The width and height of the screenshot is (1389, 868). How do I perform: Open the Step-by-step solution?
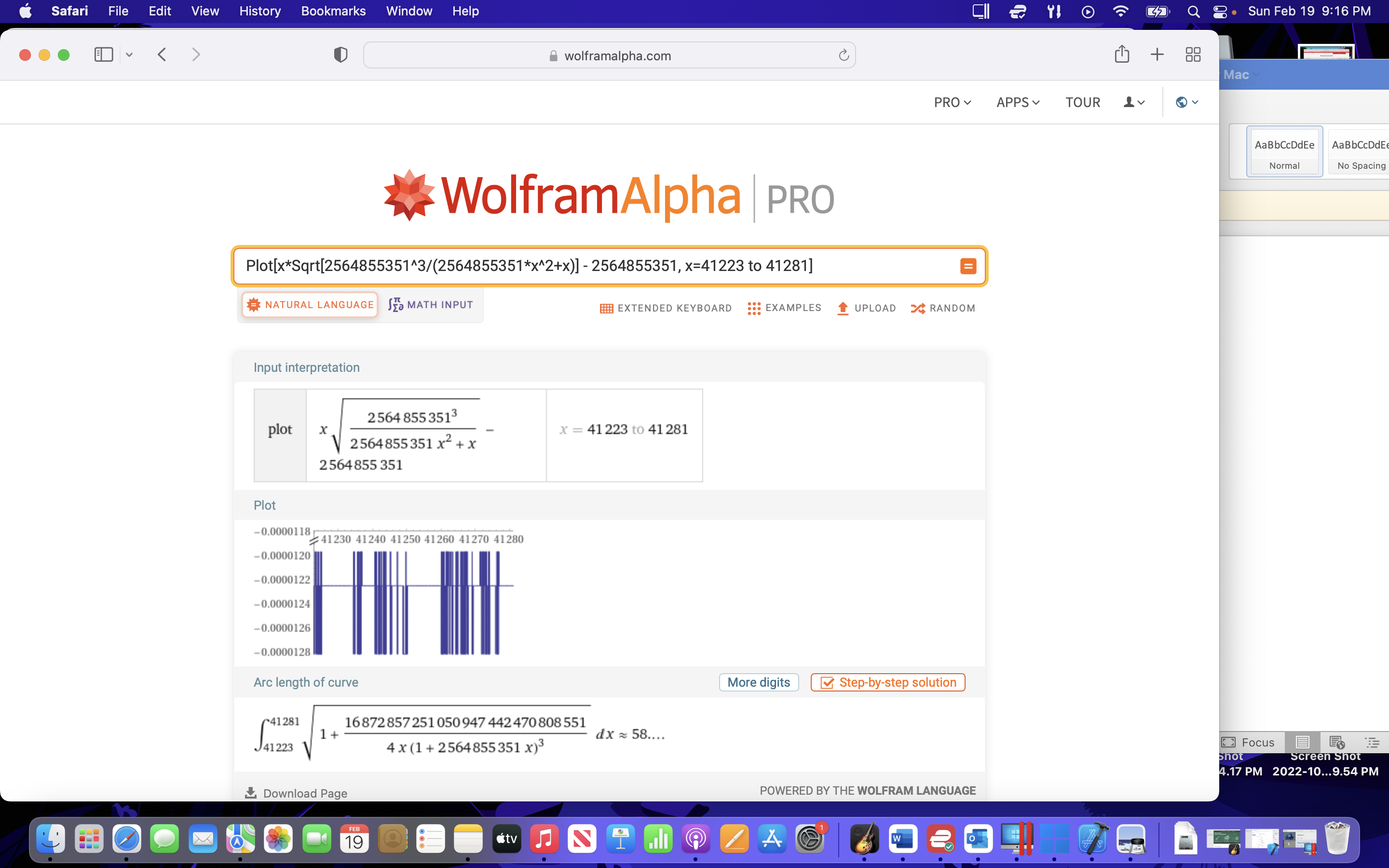point(887,682)
